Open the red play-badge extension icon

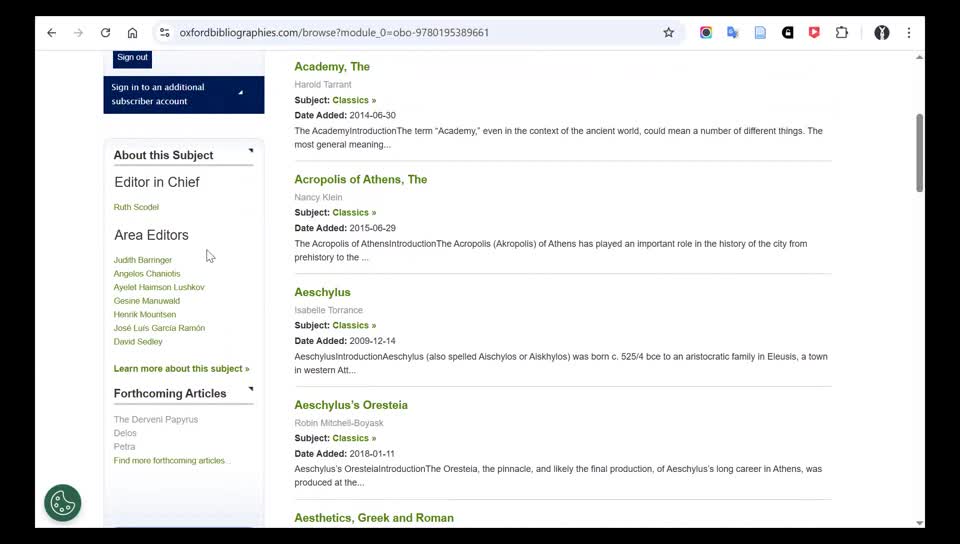click(814, 33)
